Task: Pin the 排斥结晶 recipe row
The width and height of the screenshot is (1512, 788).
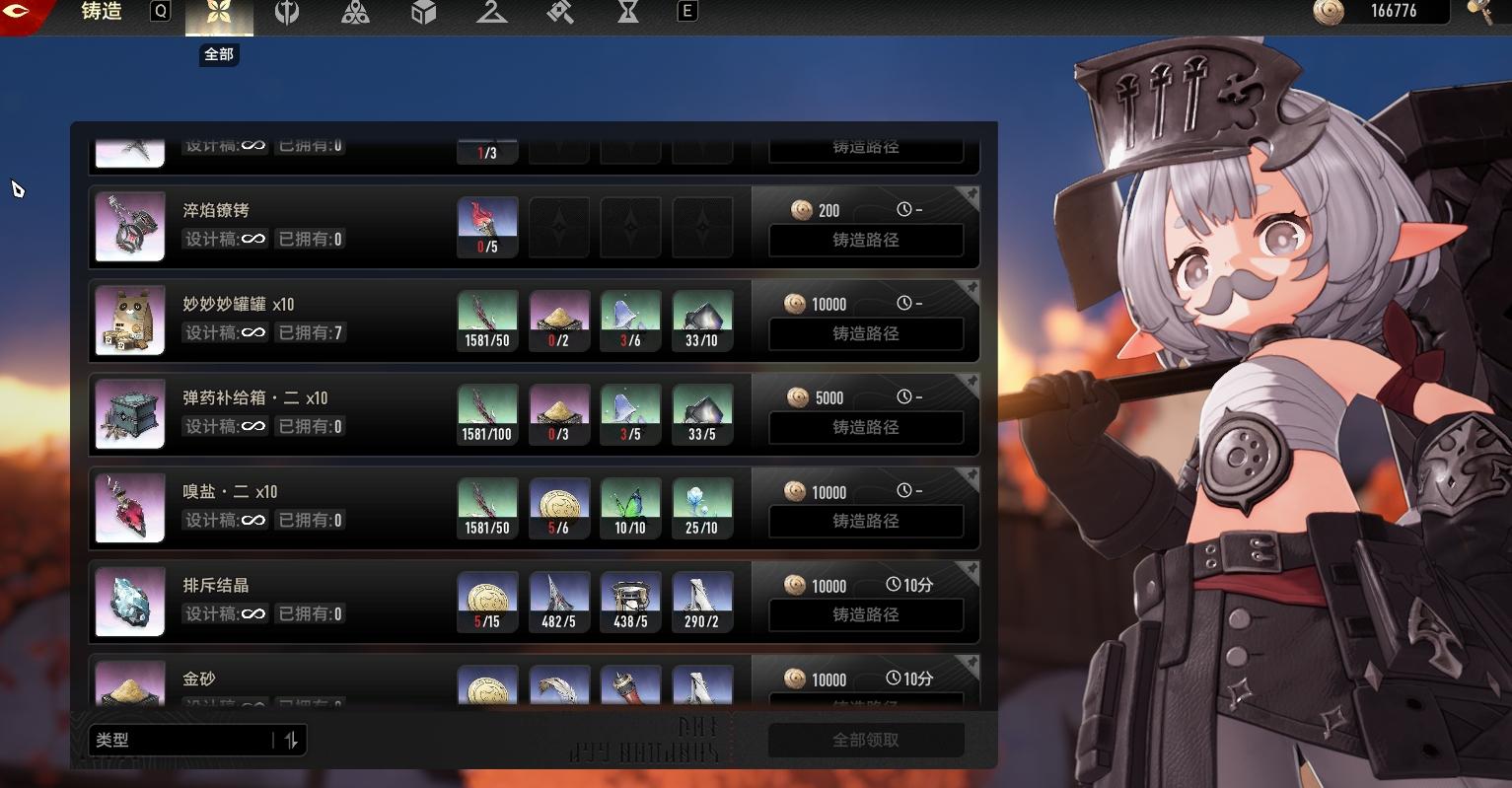Action: click(971, 570)
